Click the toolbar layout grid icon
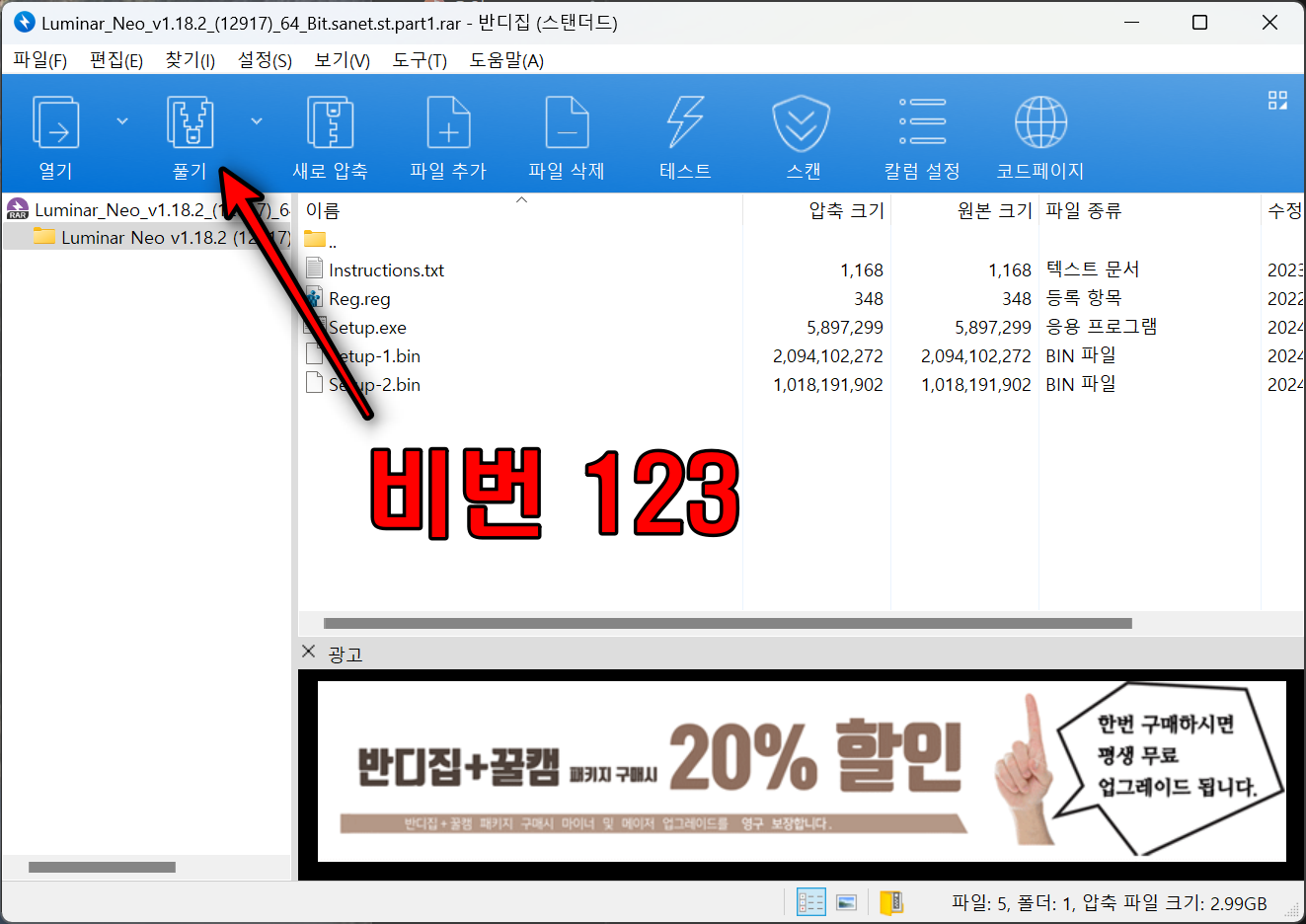1306x924 pixels. [x=1277, y=101]
